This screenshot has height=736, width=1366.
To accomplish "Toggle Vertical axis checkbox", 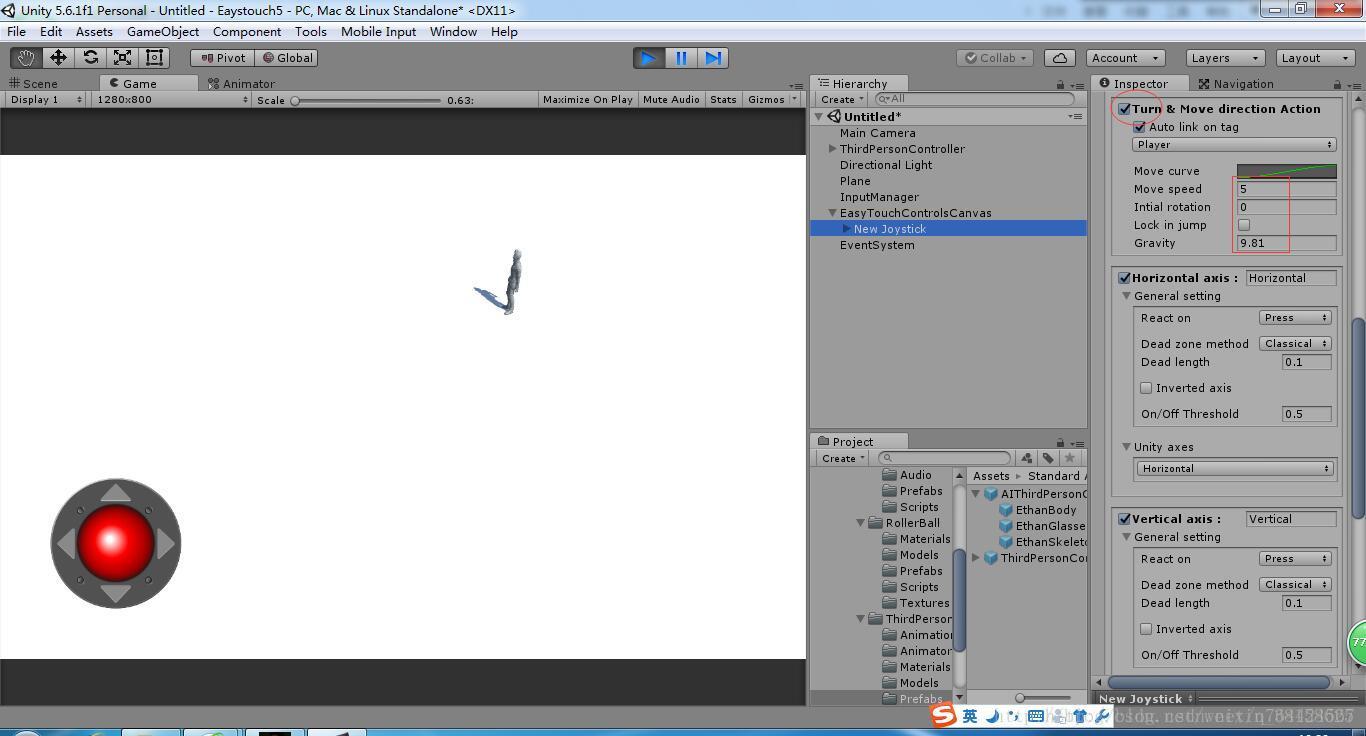I will pyautogui.click(x=1124, y=519).
